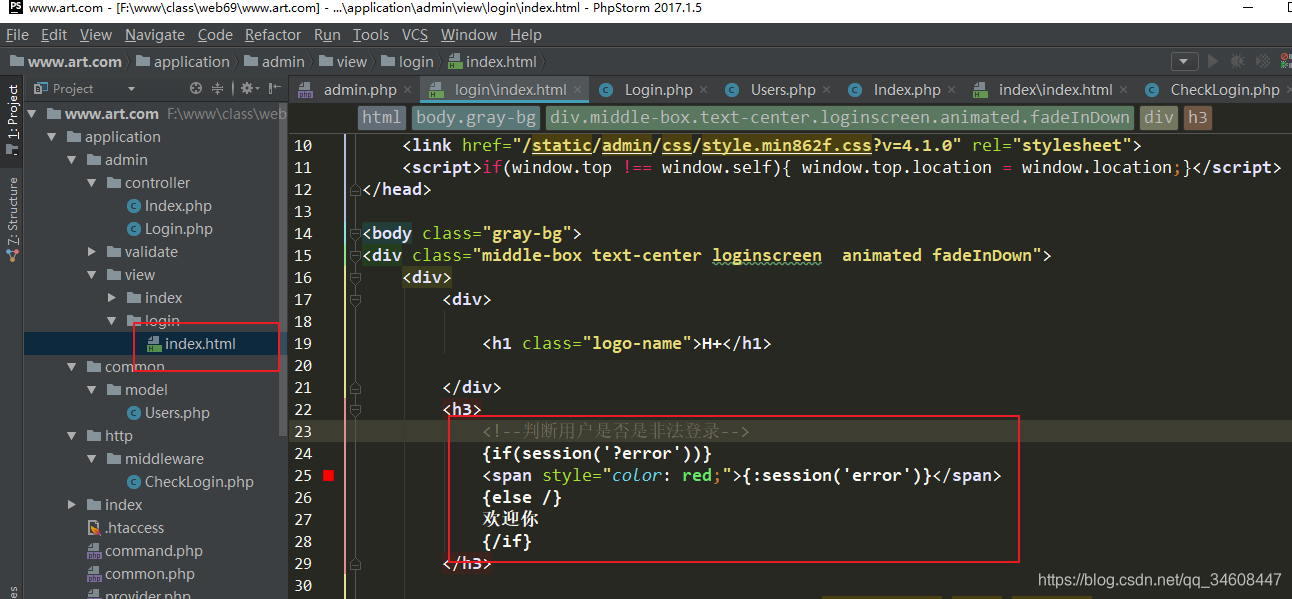Close the login\index.html tab
Viewport: 1292px width, 599px height.
[x=580, y=90]
